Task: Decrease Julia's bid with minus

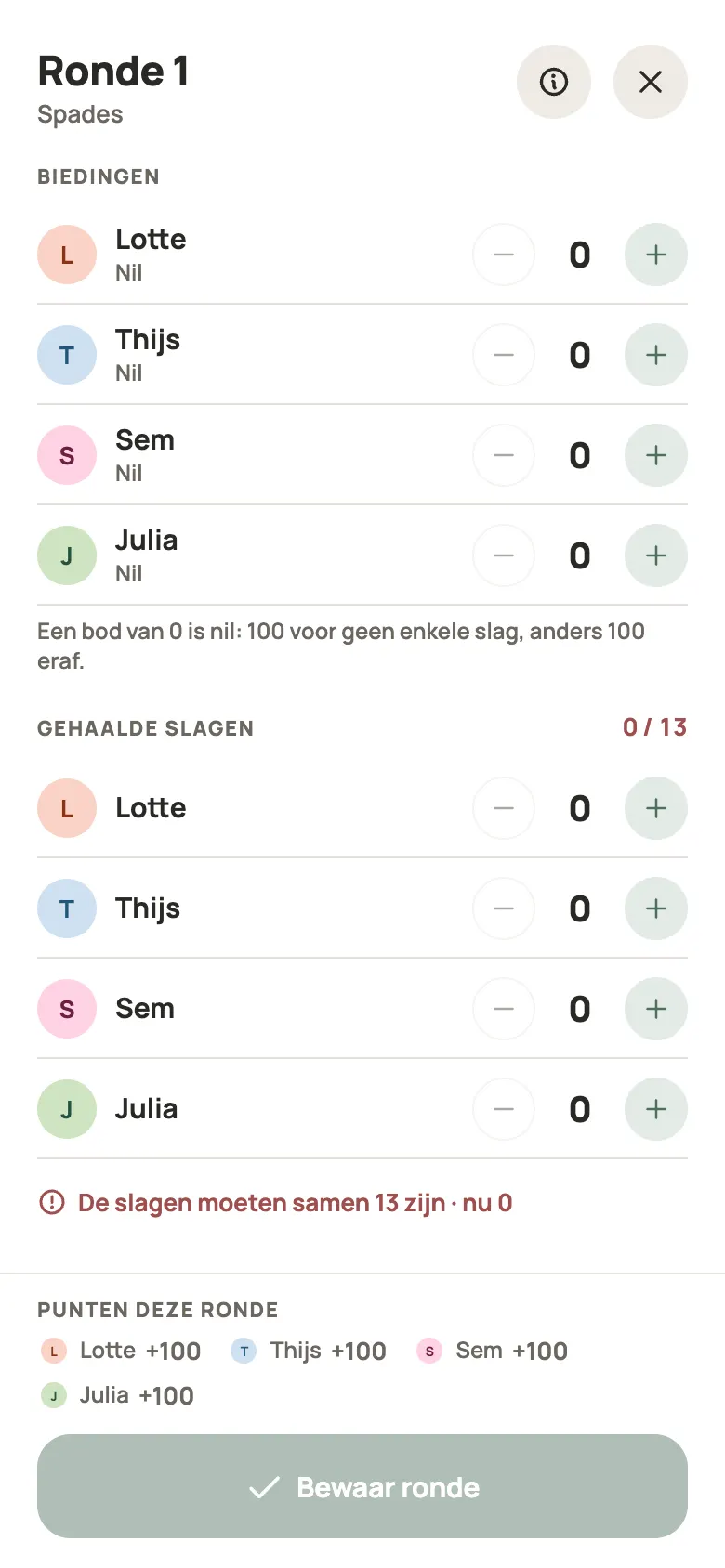Action: (x=504, y=555)
